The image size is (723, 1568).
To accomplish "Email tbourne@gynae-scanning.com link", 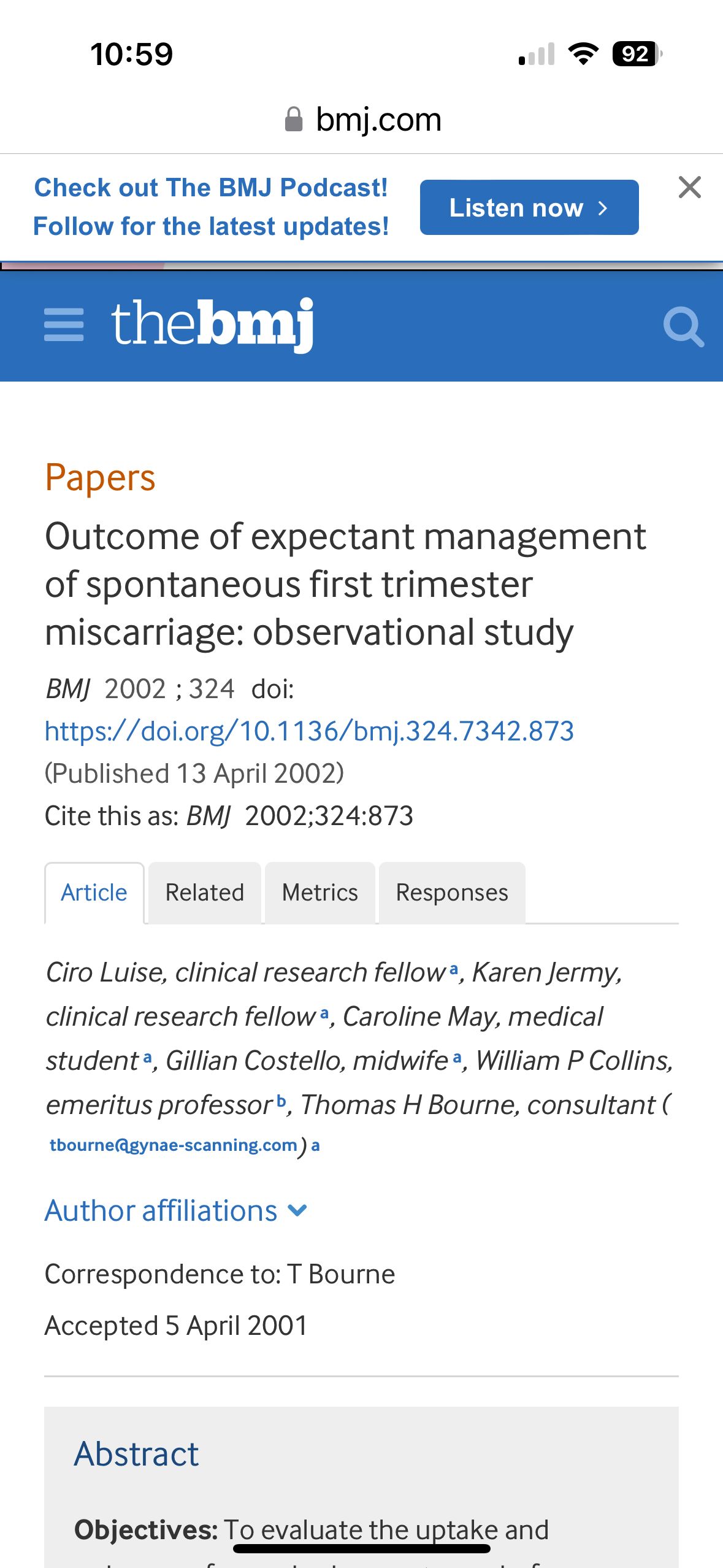I will coord(174,1145).
